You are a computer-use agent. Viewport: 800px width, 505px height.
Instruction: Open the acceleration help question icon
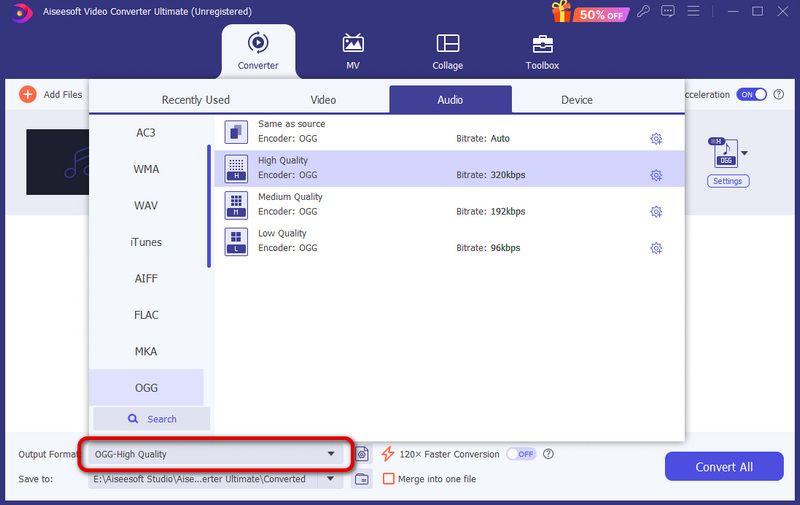779,94
